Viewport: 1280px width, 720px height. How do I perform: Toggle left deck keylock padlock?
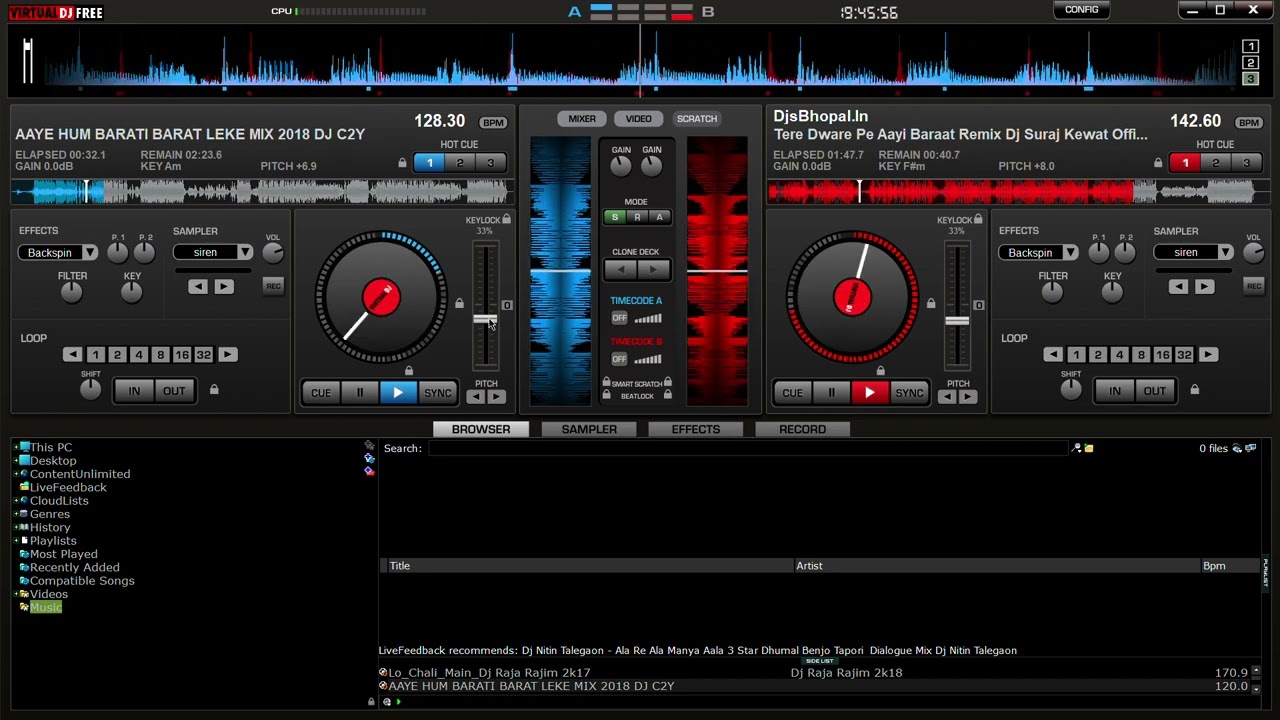507,220
